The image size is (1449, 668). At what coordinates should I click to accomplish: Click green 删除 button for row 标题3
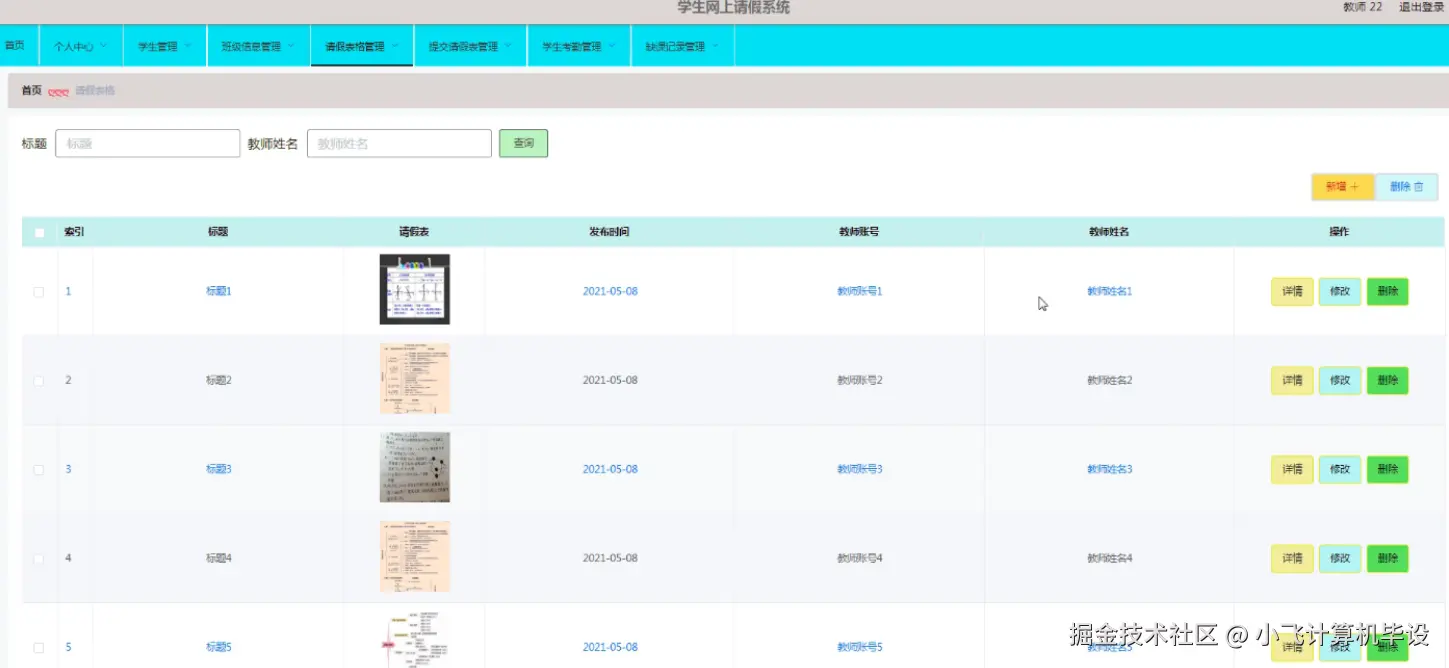click(1388, 470)
